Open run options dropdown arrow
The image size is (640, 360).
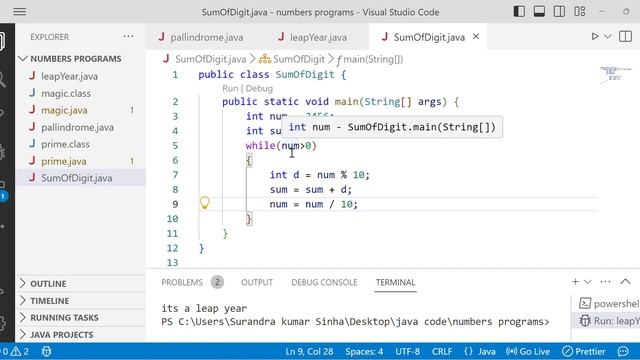(x=608, y=36)
